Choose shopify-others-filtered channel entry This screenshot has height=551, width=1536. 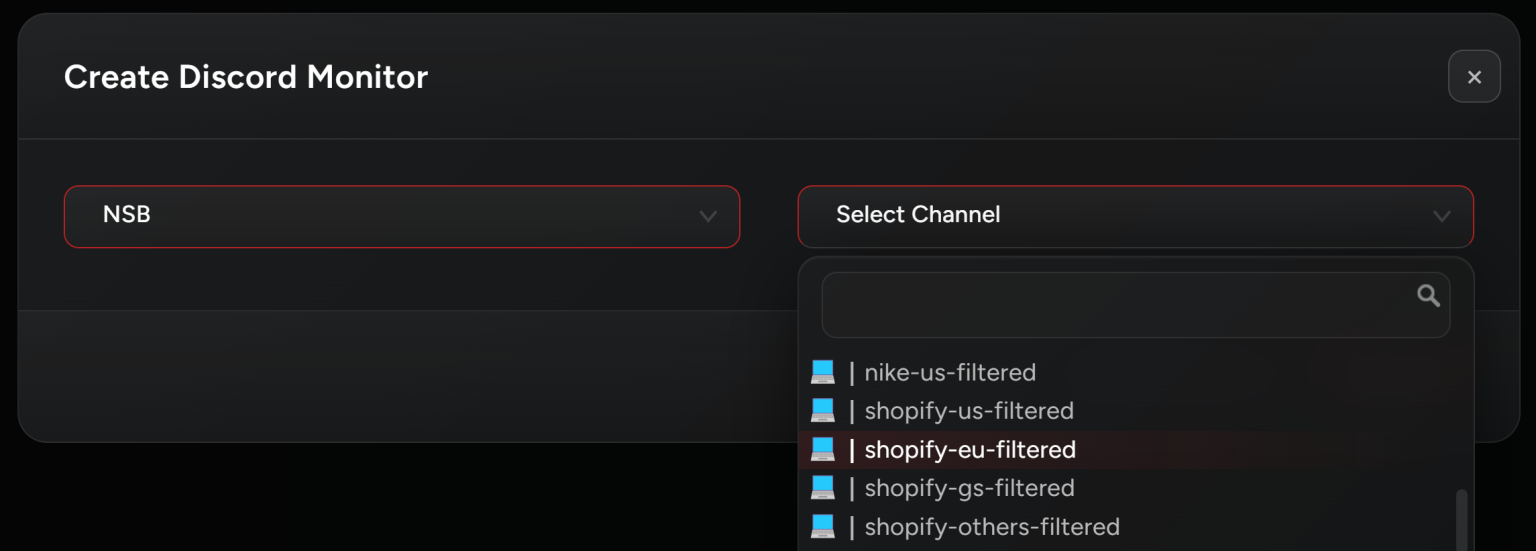point(991,526)
